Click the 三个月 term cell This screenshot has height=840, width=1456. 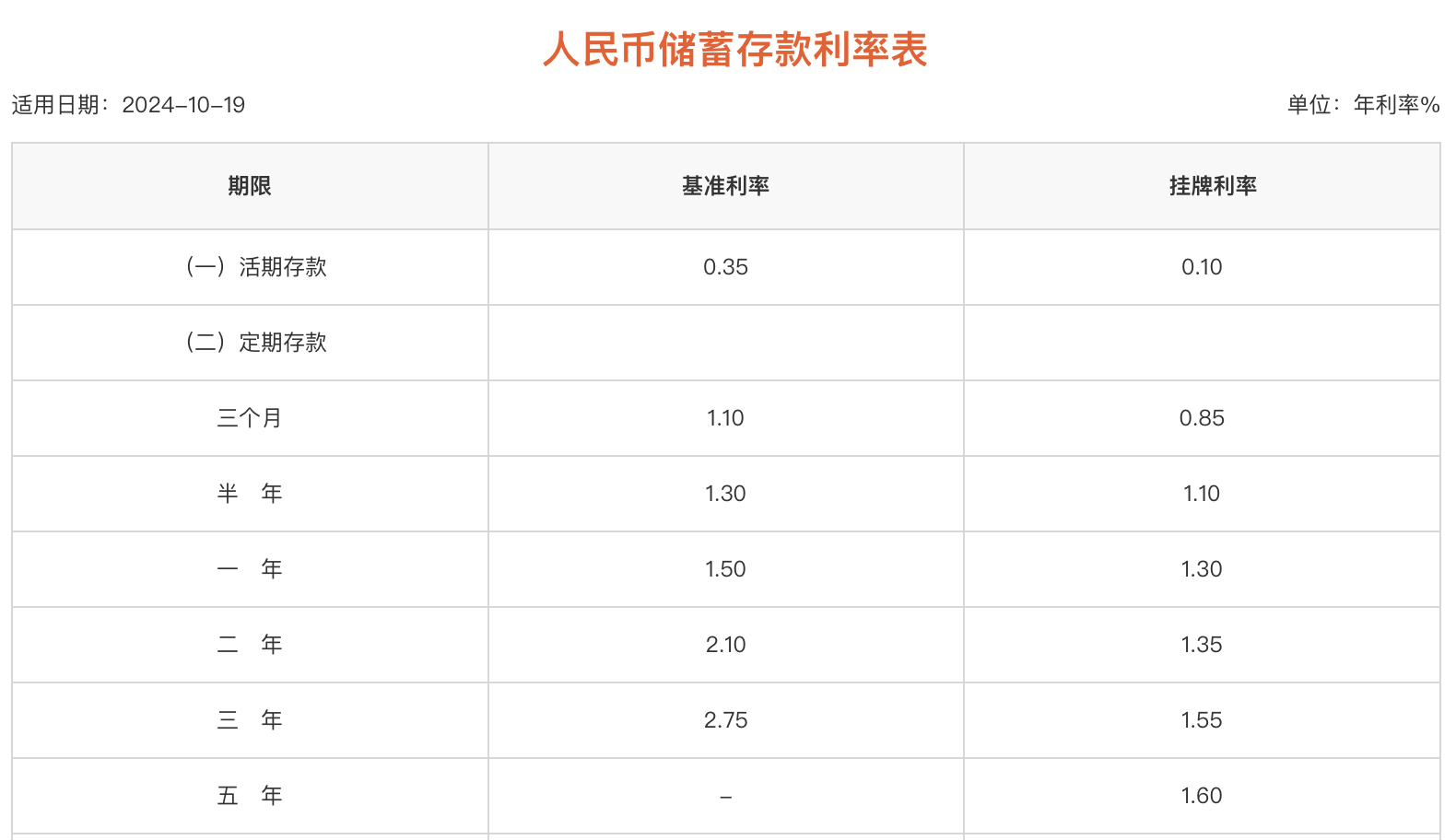(250, 418)
